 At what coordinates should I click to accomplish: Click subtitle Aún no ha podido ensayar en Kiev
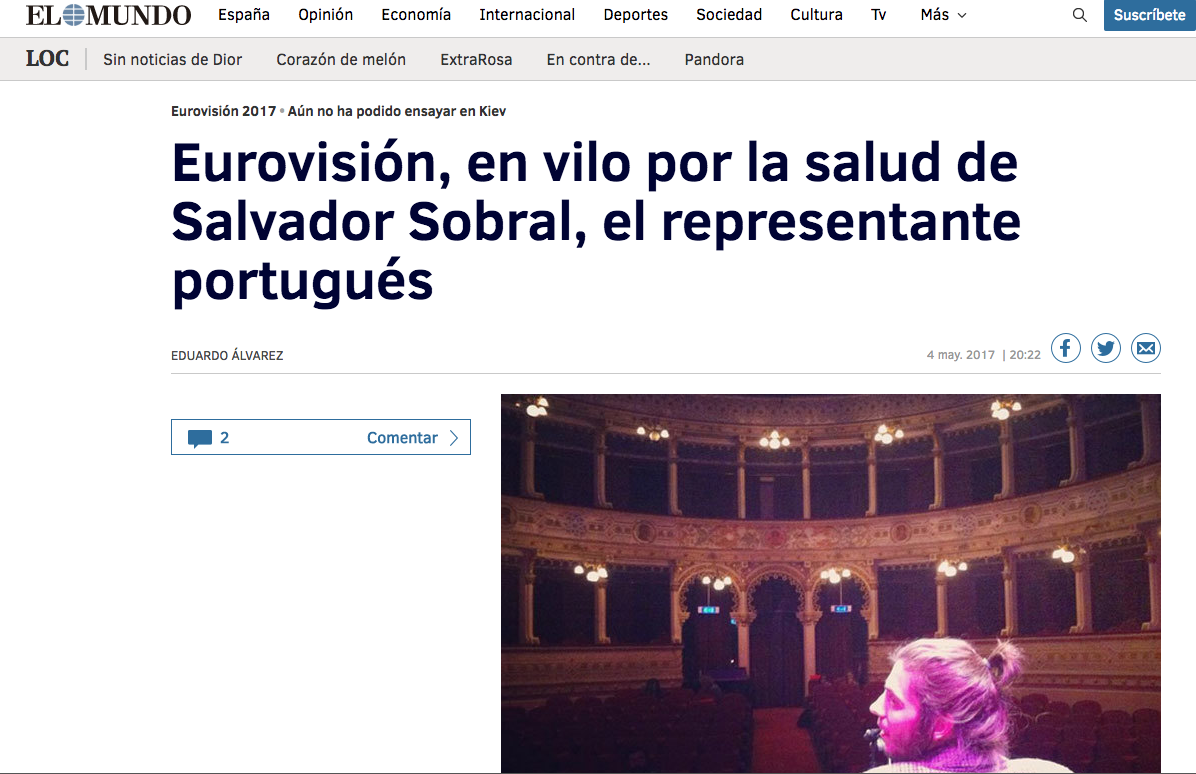pyautogui.click(x=397, y=111)
